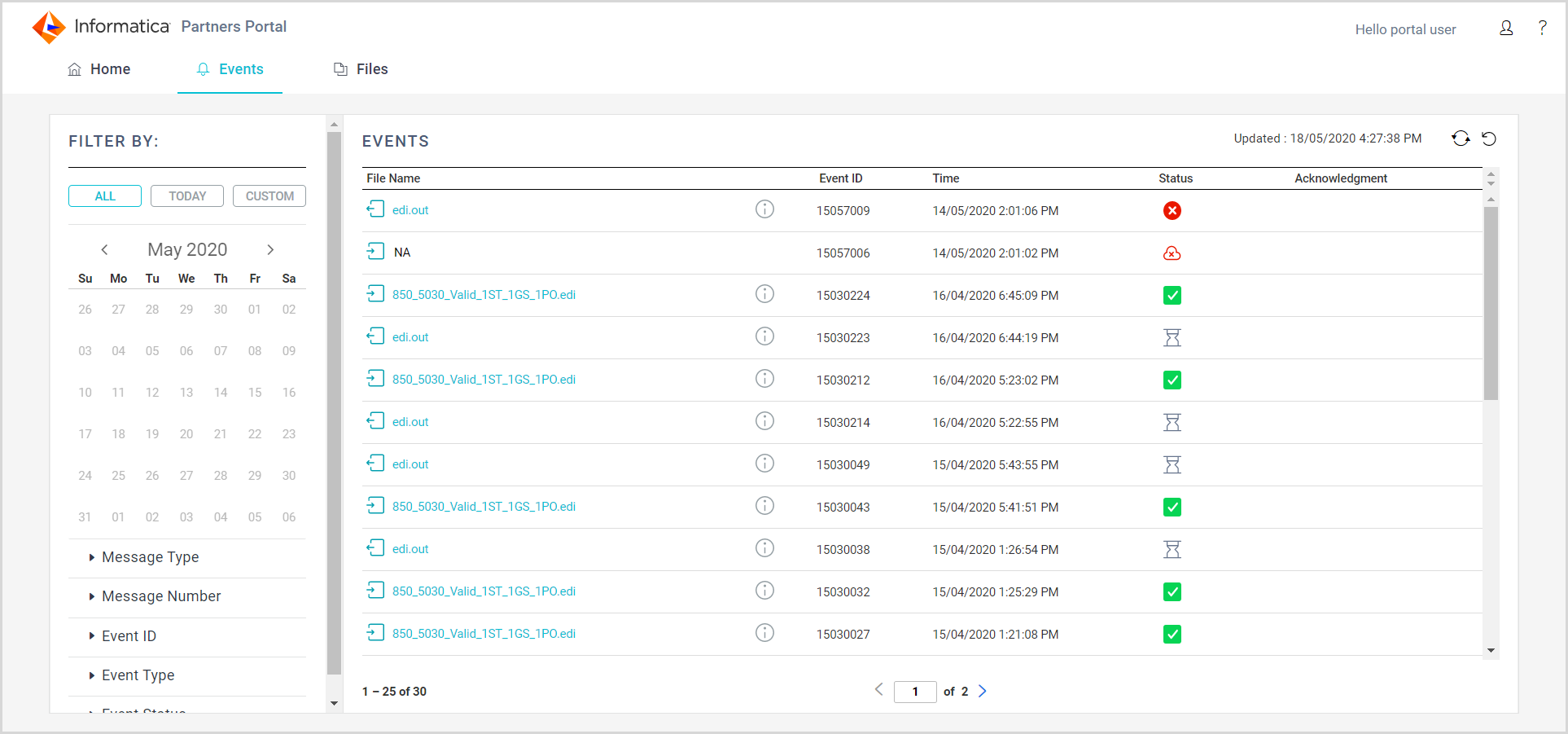Click the events table vertical scrollbar thumb

1491,303
